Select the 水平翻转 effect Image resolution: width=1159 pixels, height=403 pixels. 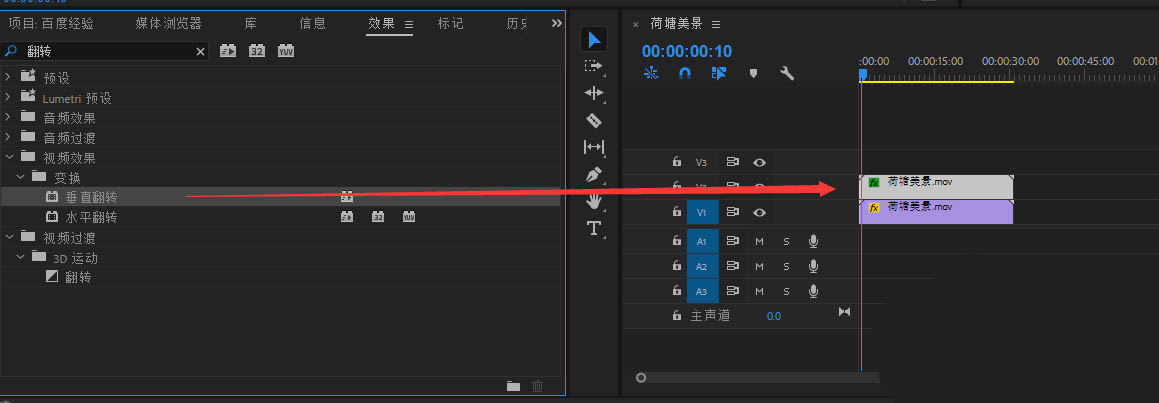tap(92, 217)
